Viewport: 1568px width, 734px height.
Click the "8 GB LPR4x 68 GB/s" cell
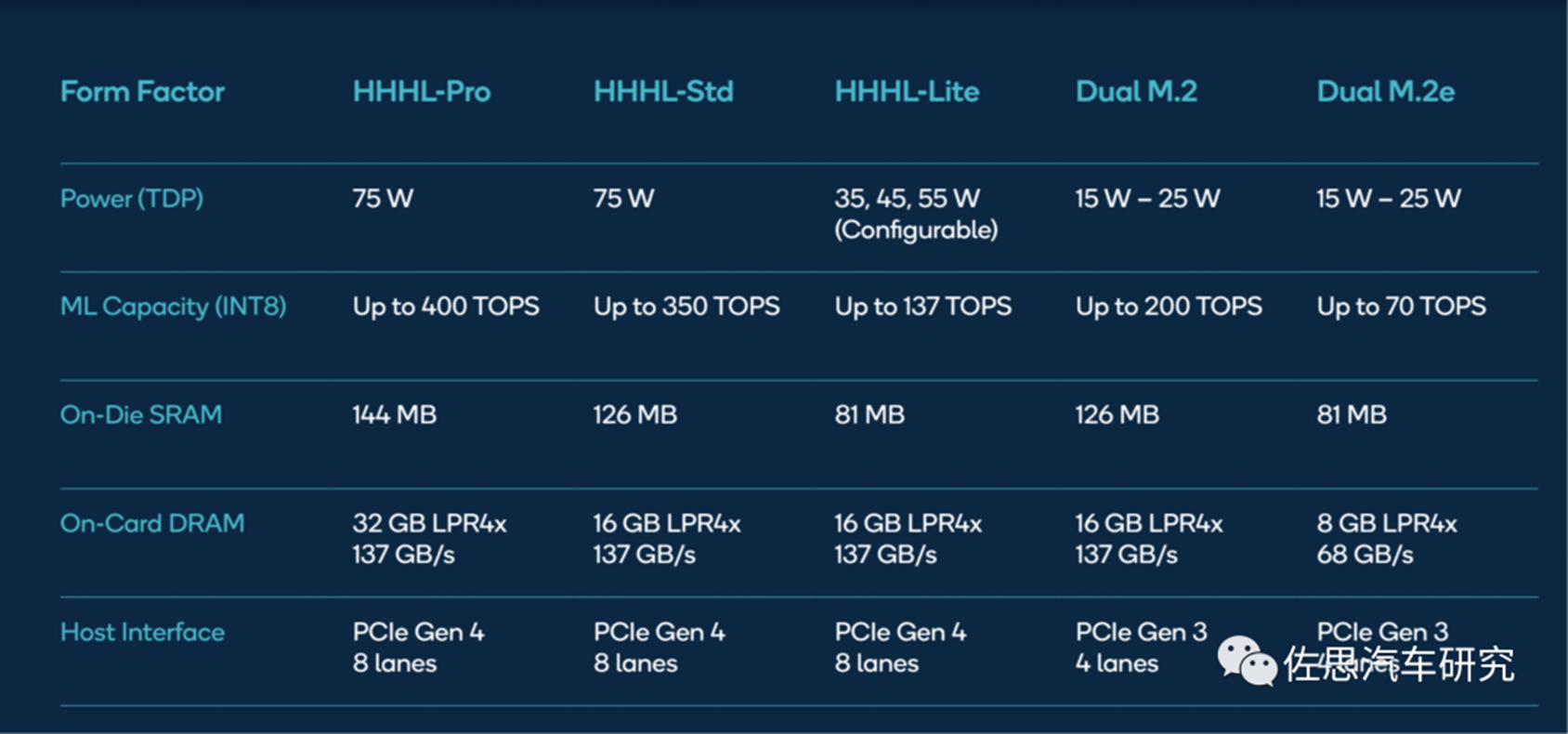pyautogui.click(x=1387, y=539)
